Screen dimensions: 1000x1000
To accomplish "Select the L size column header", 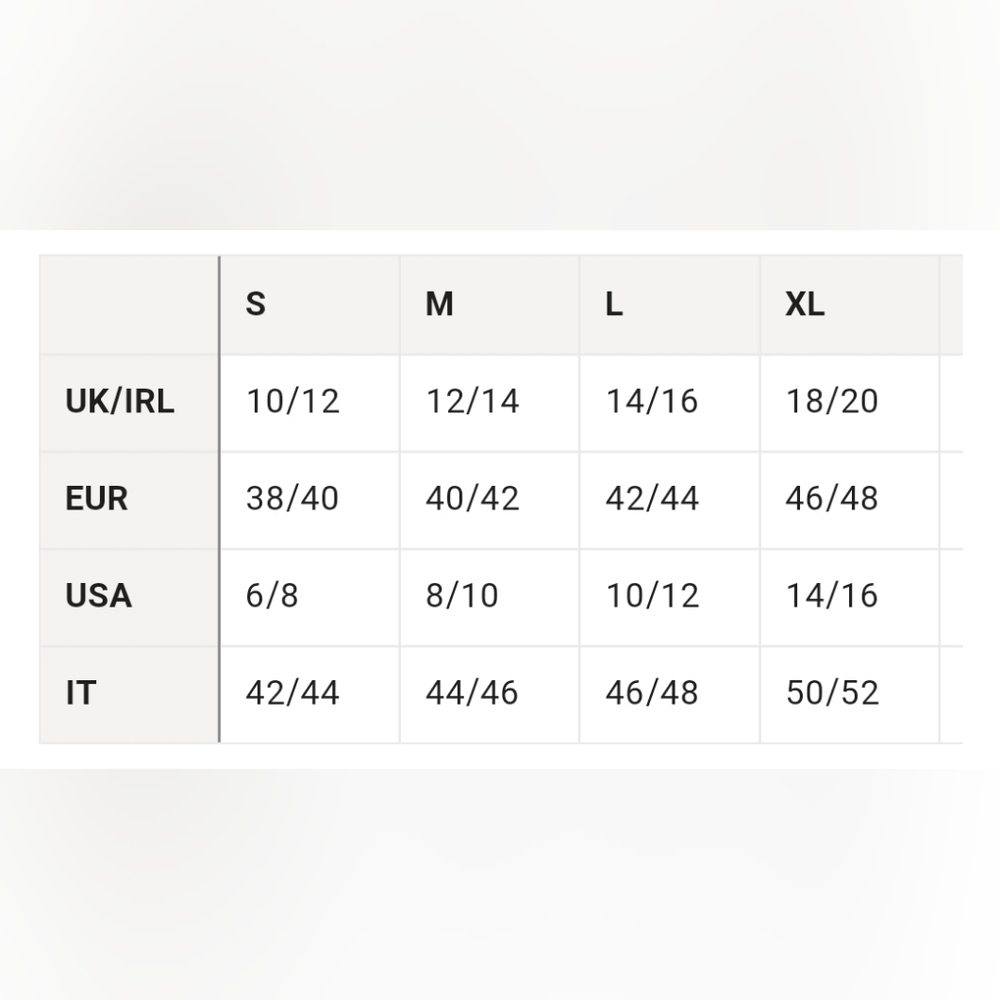I will 670,305.
